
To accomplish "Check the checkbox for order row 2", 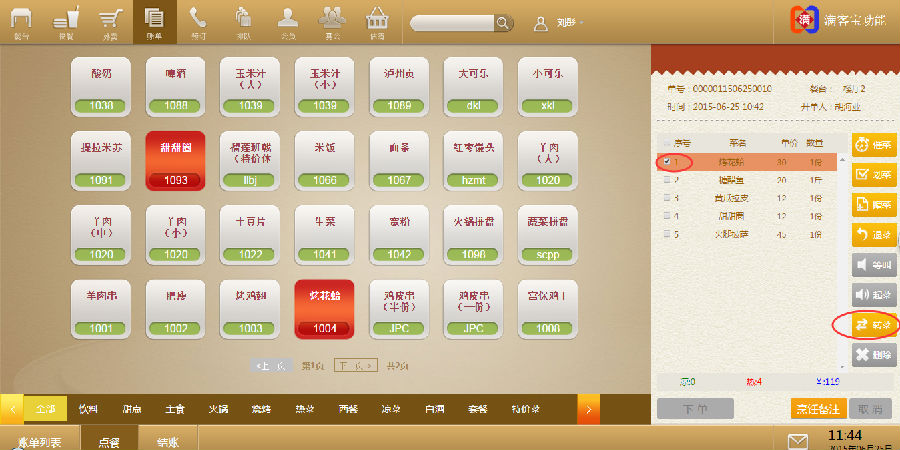I will point(666,180).
